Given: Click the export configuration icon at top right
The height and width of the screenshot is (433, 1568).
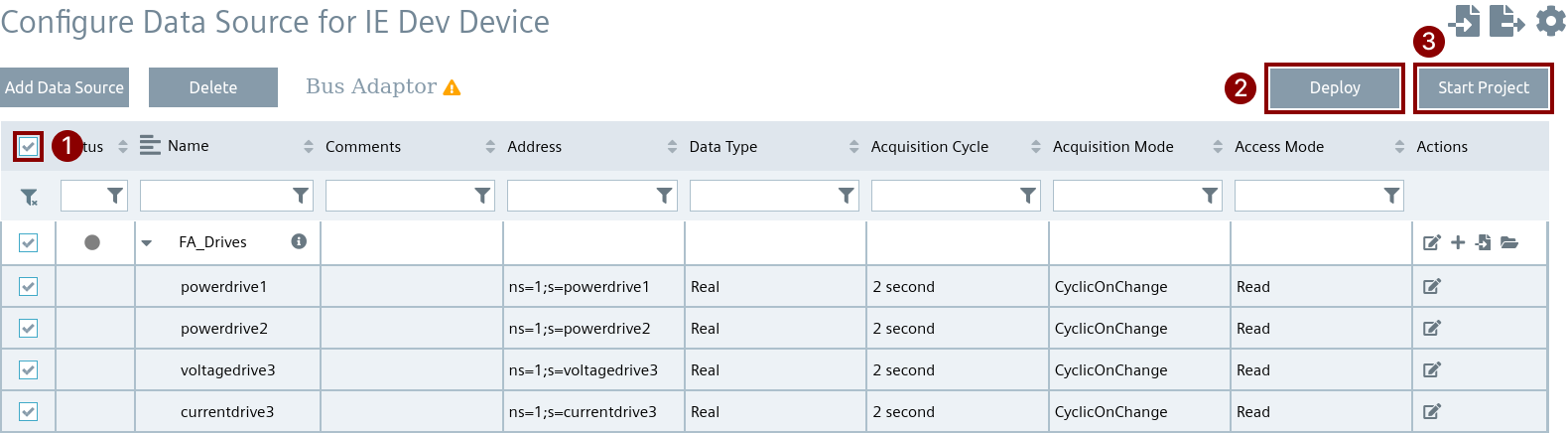Looking at the screenshot, I should 1505,20.
